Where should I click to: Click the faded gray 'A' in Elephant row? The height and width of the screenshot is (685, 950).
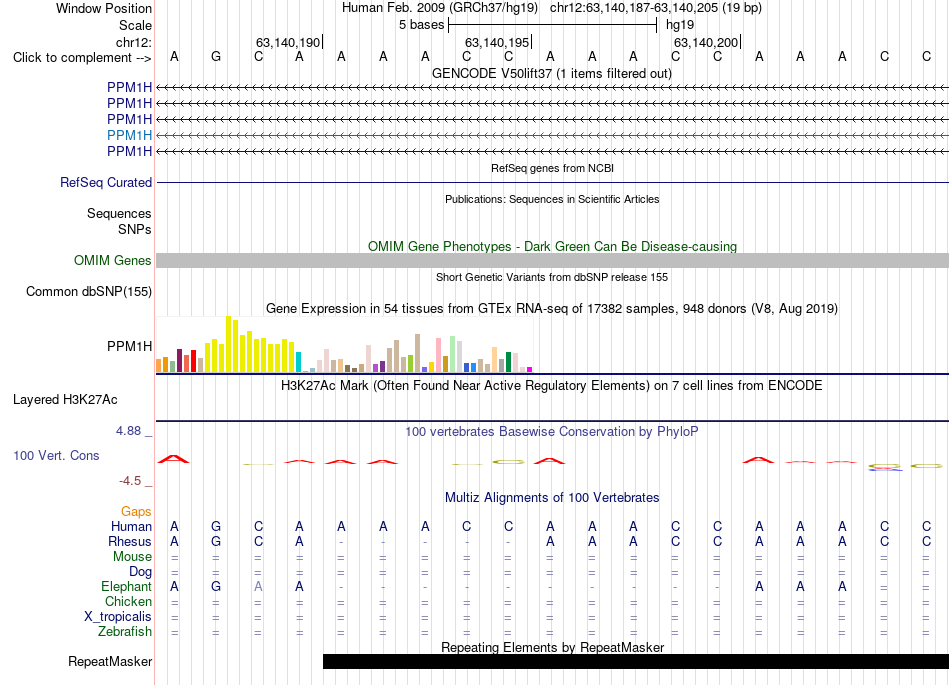click(x=258, y=586)
